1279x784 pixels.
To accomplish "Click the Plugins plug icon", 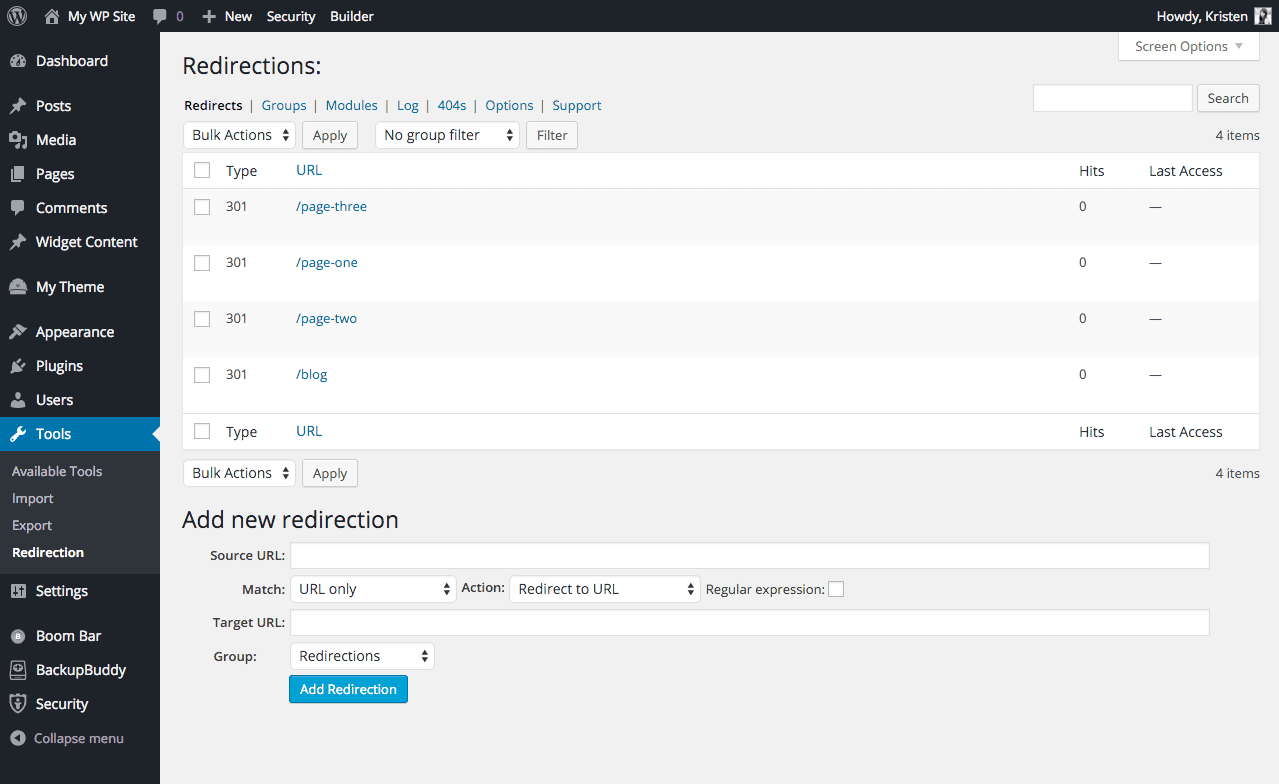I will (18, 366).
